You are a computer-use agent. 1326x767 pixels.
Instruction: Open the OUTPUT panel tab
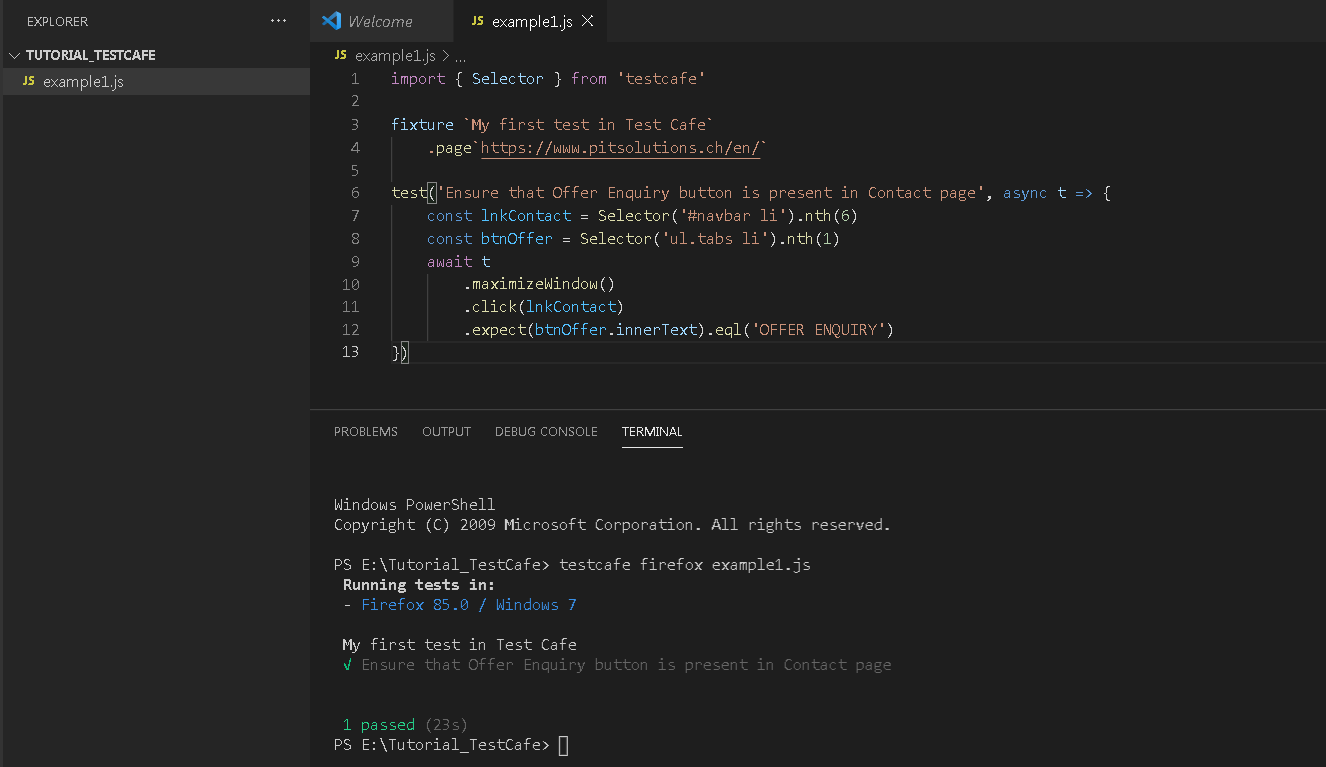click(446, 432)
